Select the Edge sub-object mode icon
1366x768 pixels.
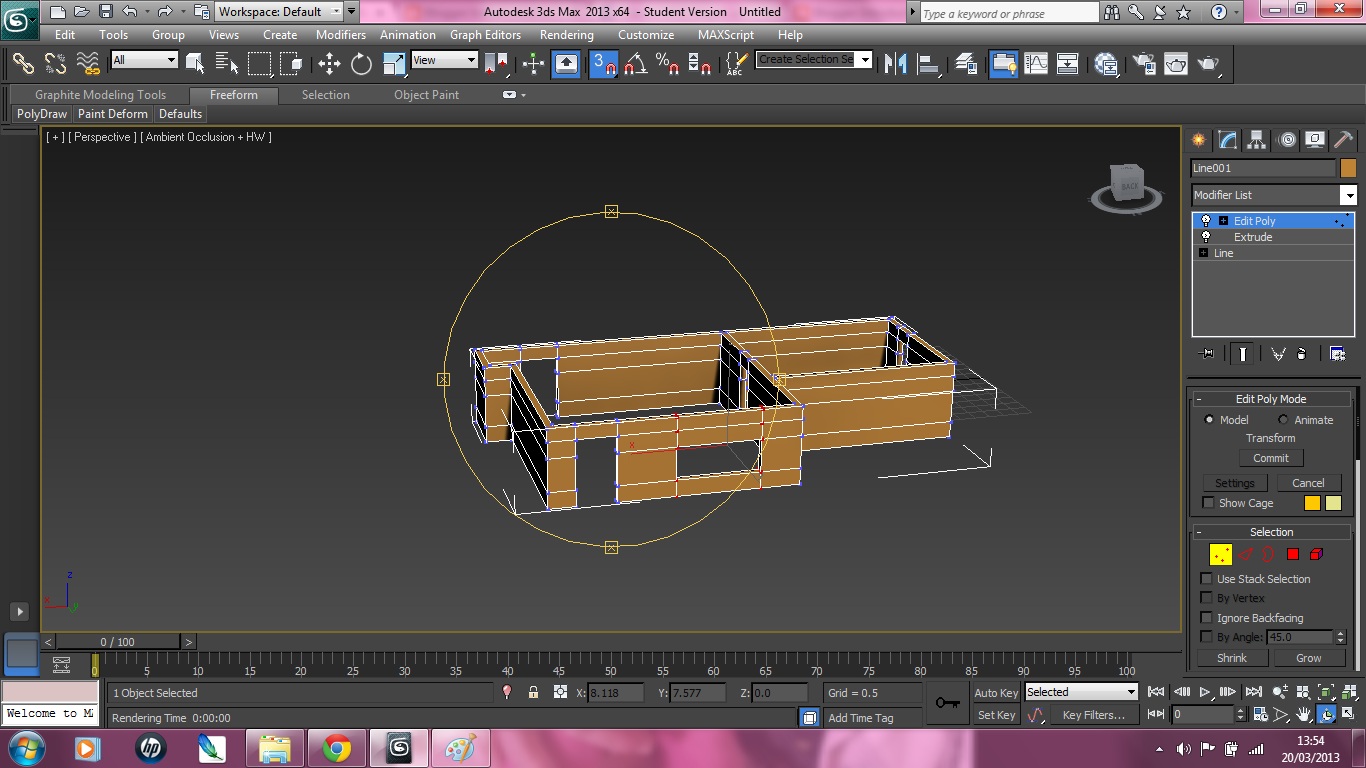(1244, 554)
